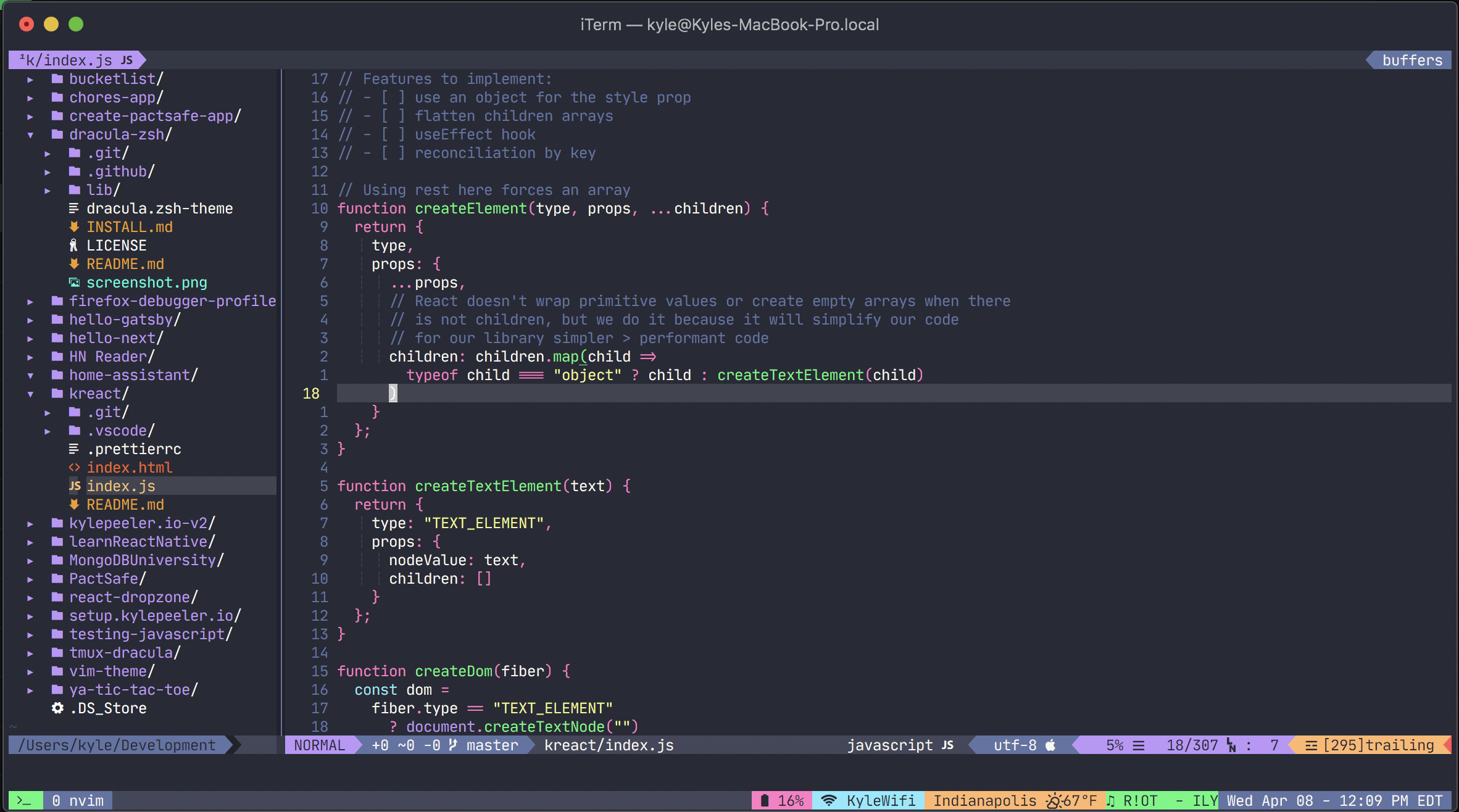Viewport: 1459px width, 812px height.
Task: Click the line-number icon after 18/307
Action: click(1232, 745)
